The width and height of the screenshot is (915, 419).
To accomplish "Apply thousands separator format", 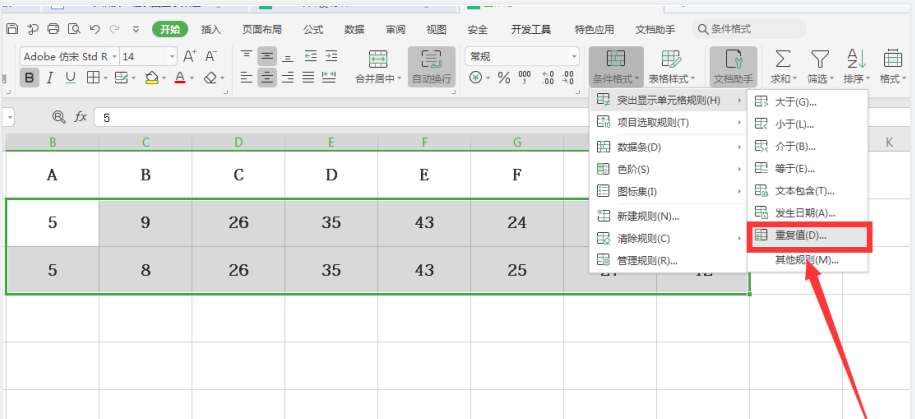I will tap(525, 78).
